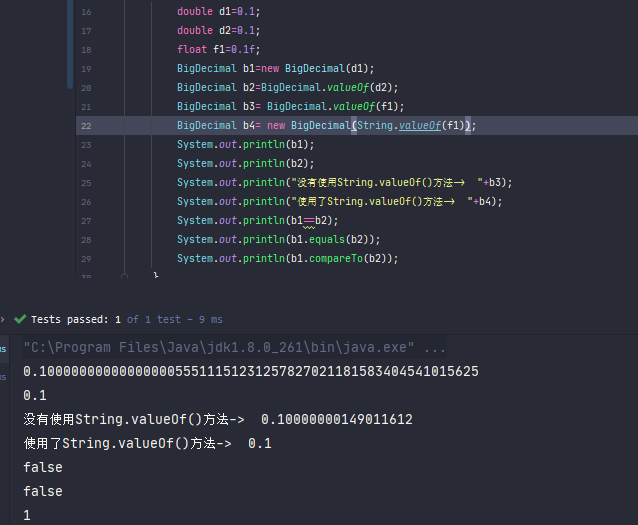Click the "Tests passed: 1 of 1 test" status text
This screenshot has width=638, height=525.
[106, 319]
